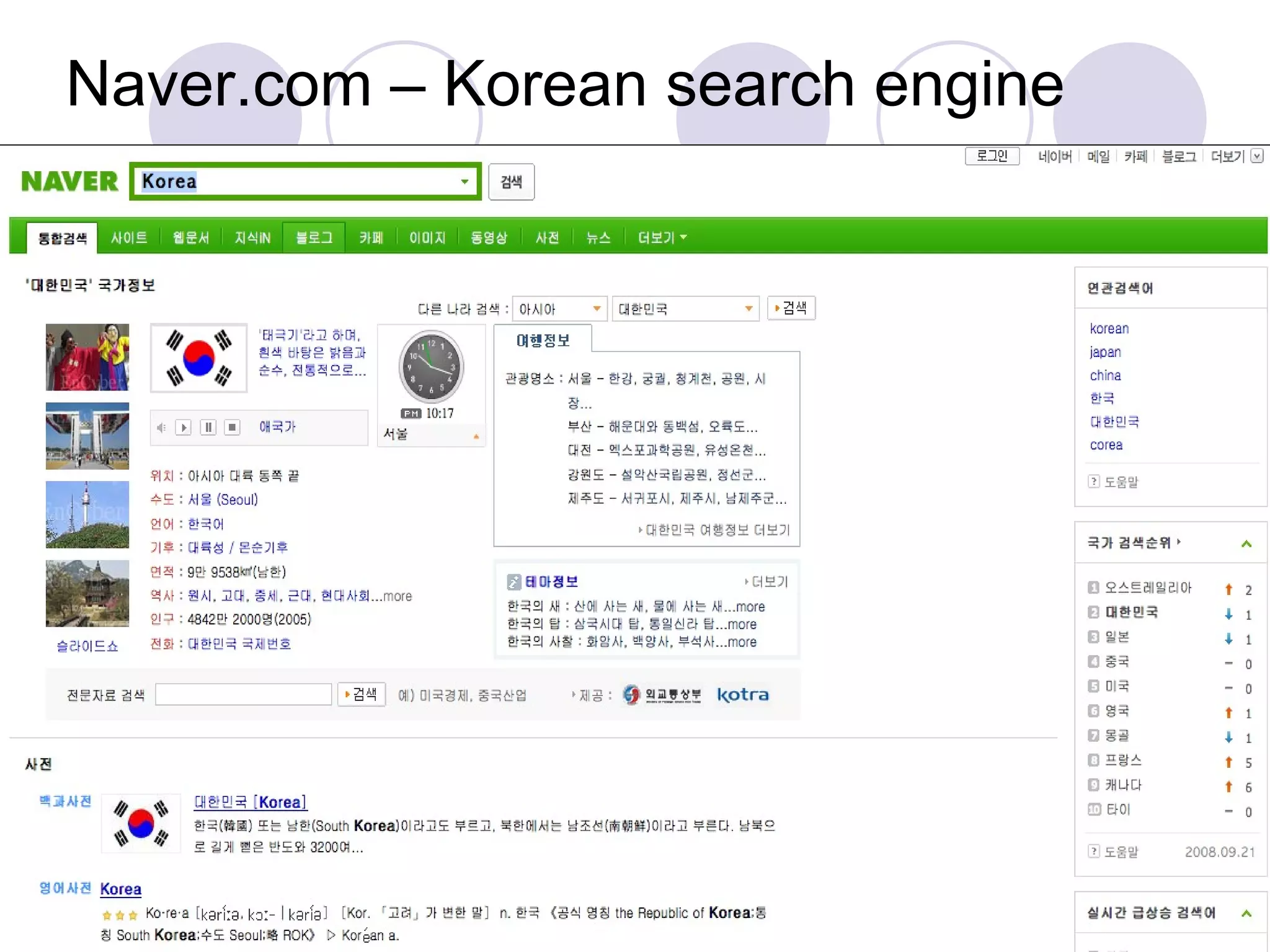Click the kotra logo

click(743, 695)
